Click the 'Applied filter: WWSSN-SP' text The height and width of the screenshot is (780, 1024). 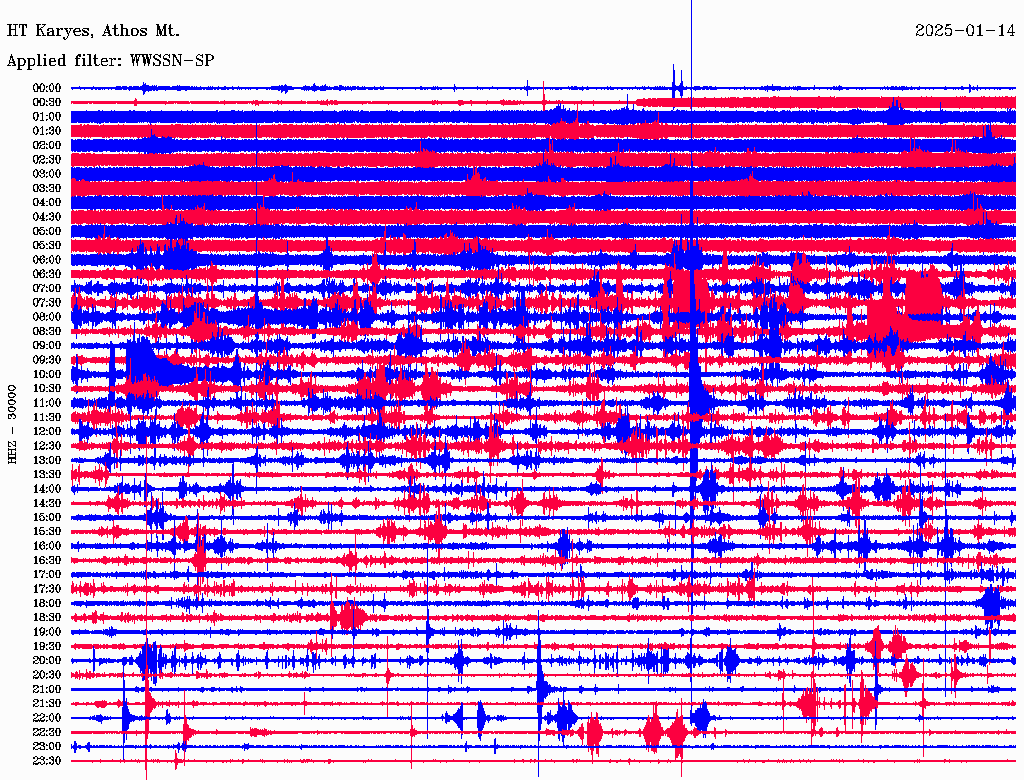click(110, 61)
